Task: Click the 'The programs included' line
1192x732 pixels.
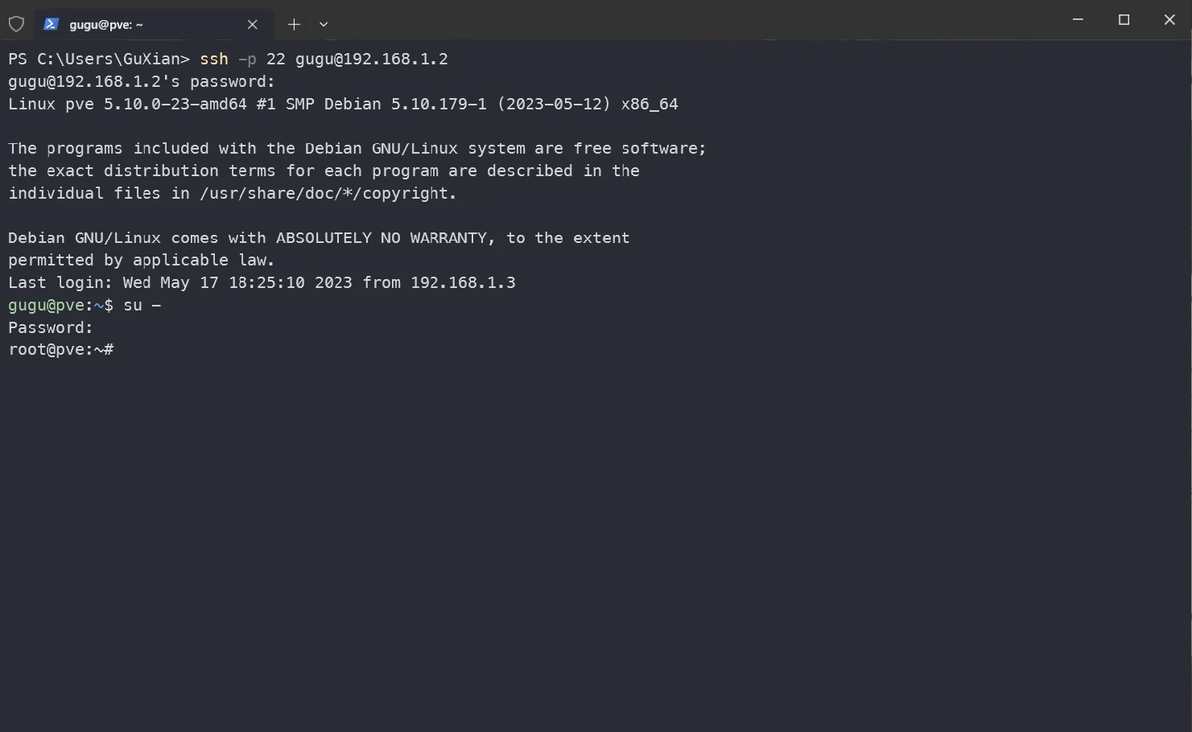Action: pos(357,149)
